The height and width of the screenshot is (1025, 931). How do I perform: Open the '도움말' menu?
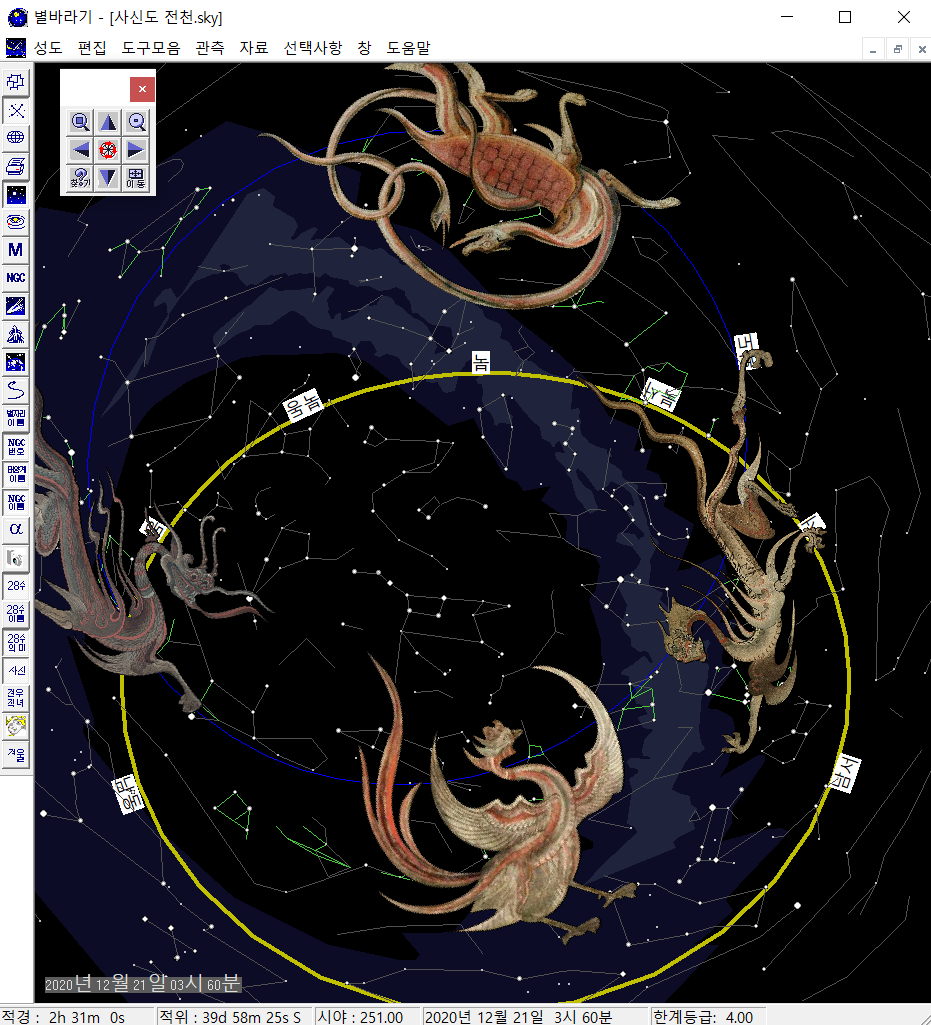click(x=409, y=48)
